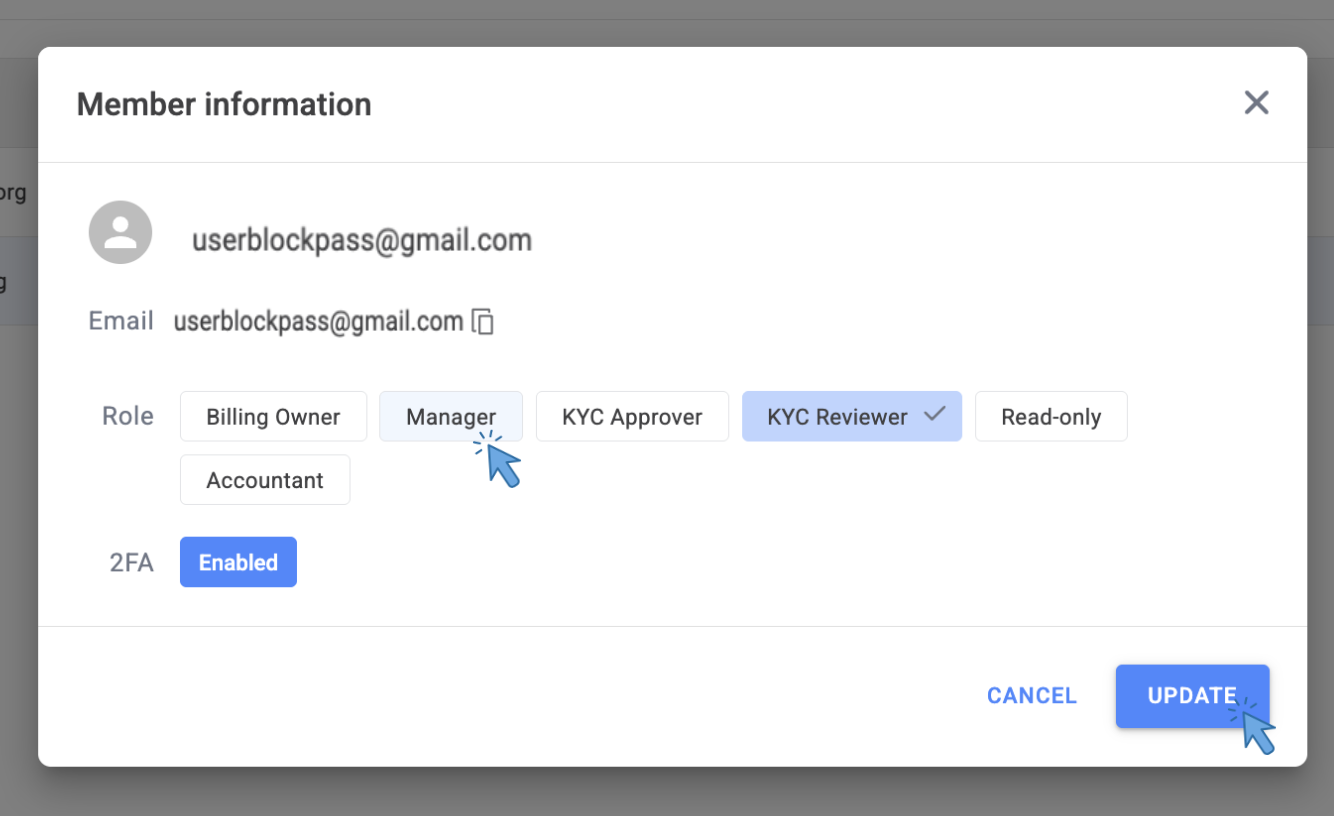Click the large userblockpass@gmail.com heading

pos(361,241)
